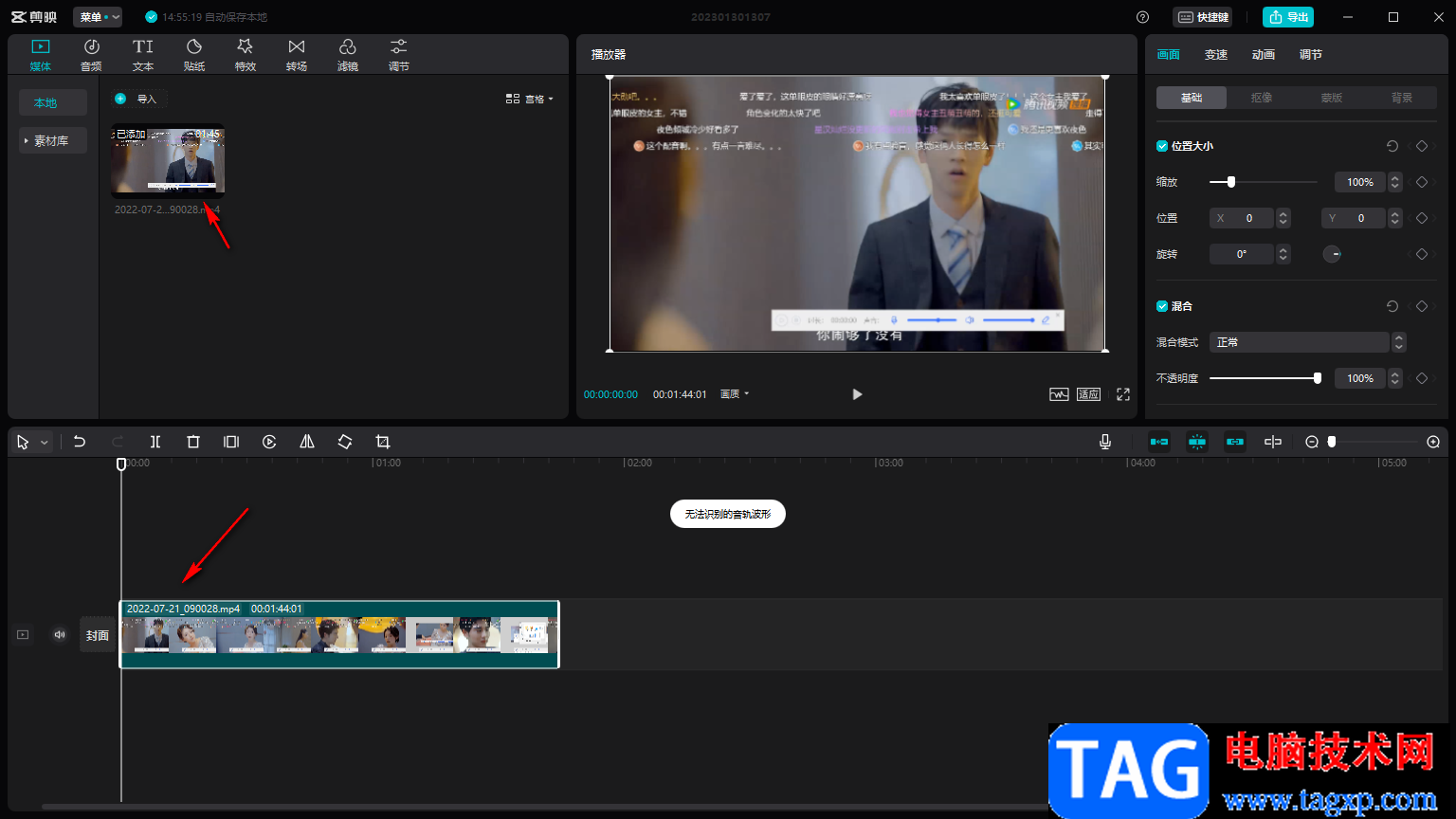
Task: Click the position Y value field
Action: 1354,218
